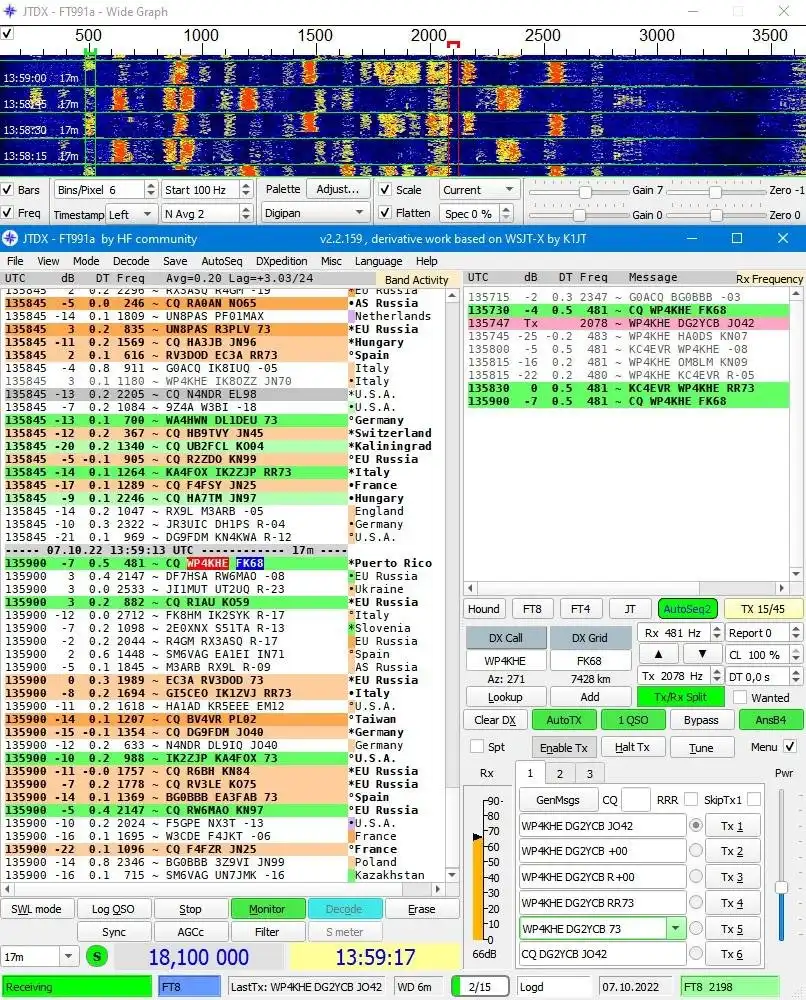Toggle the Freq checkbox in Wide Graph
This screenshot has width=806, height=1000.
coord(8,213)
